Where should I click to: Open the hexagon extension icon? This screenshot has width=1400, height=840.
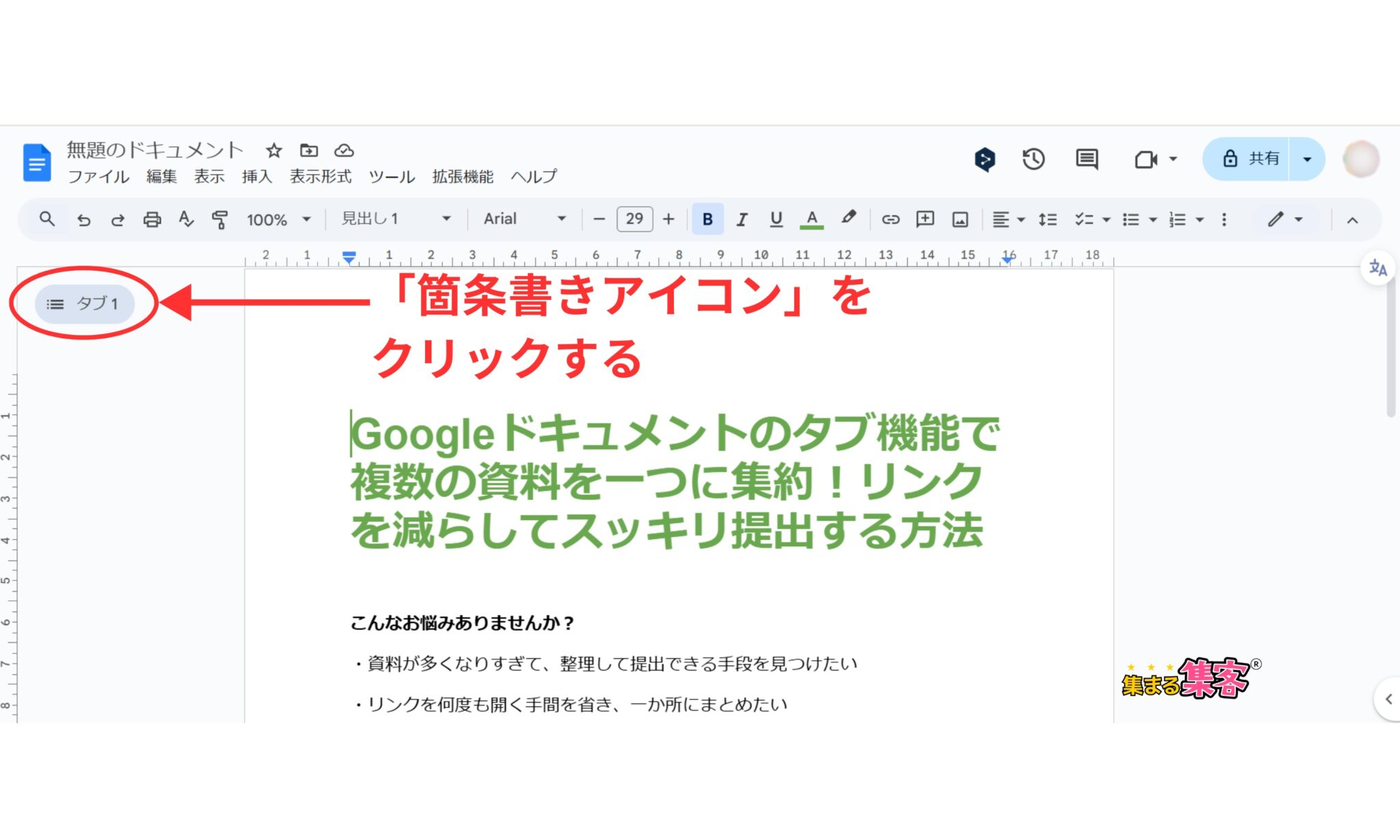[x=984, y=160]
